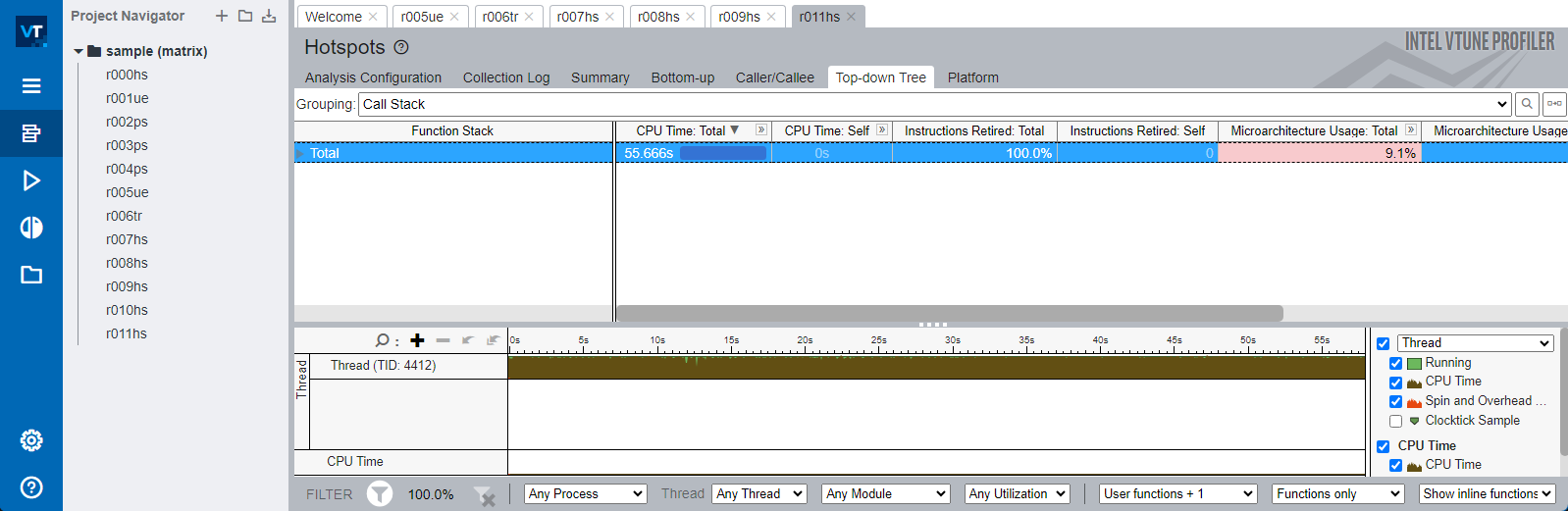Select r003ps in Project Navigator
Image resolution: width=1568 pixels, height=511 pixels.
click(127, 145)
